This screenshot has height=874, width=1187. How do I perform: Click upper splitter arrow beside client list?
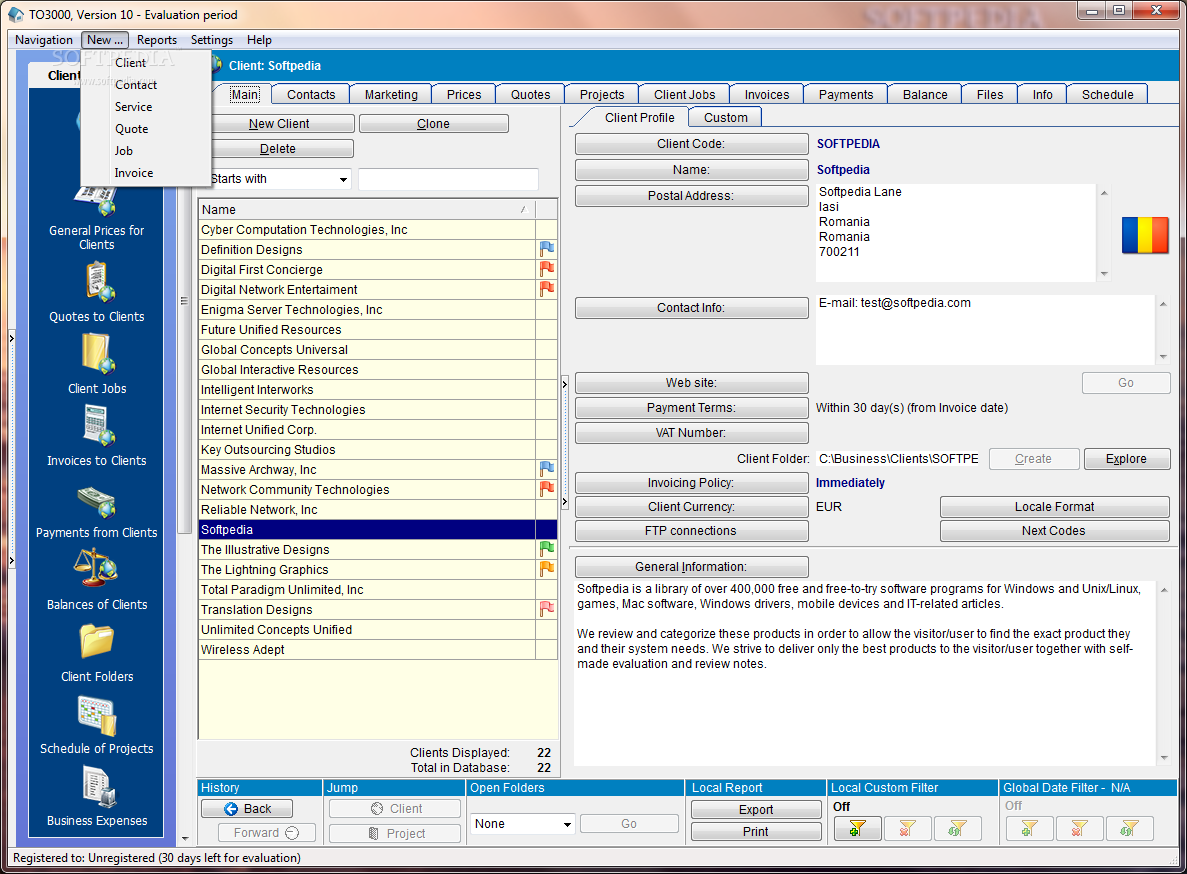pyautogui.click(x=565, y=384)
